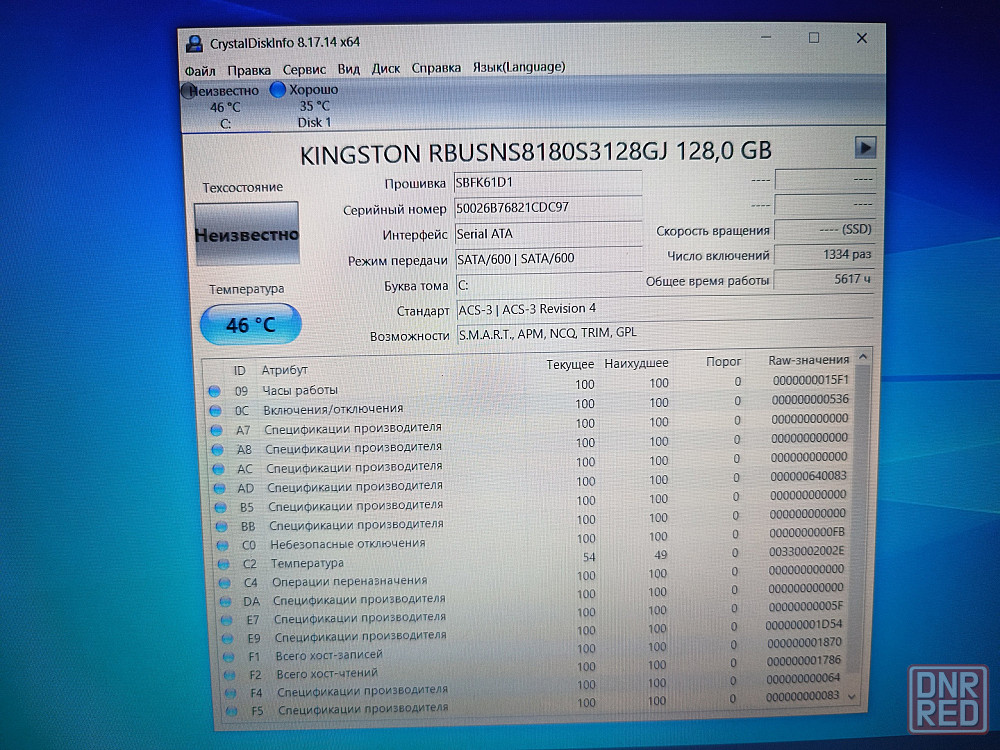Click the Всего хост-чтений attribute name
This screenshot has height=750, width=1000.
point(327,673)
